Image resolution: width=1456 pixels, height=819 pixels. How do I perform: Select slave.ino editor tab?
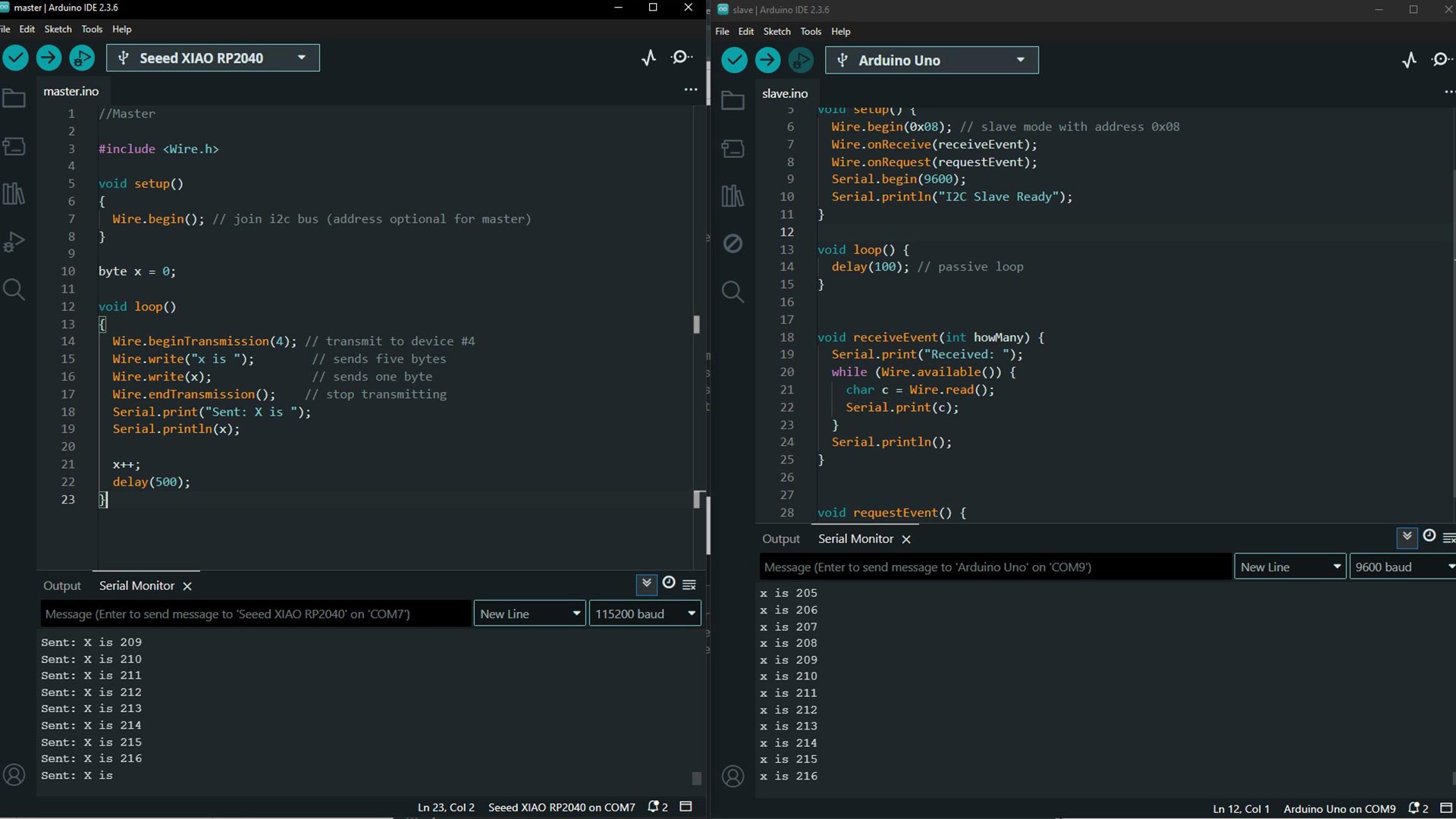coord(785,93)
